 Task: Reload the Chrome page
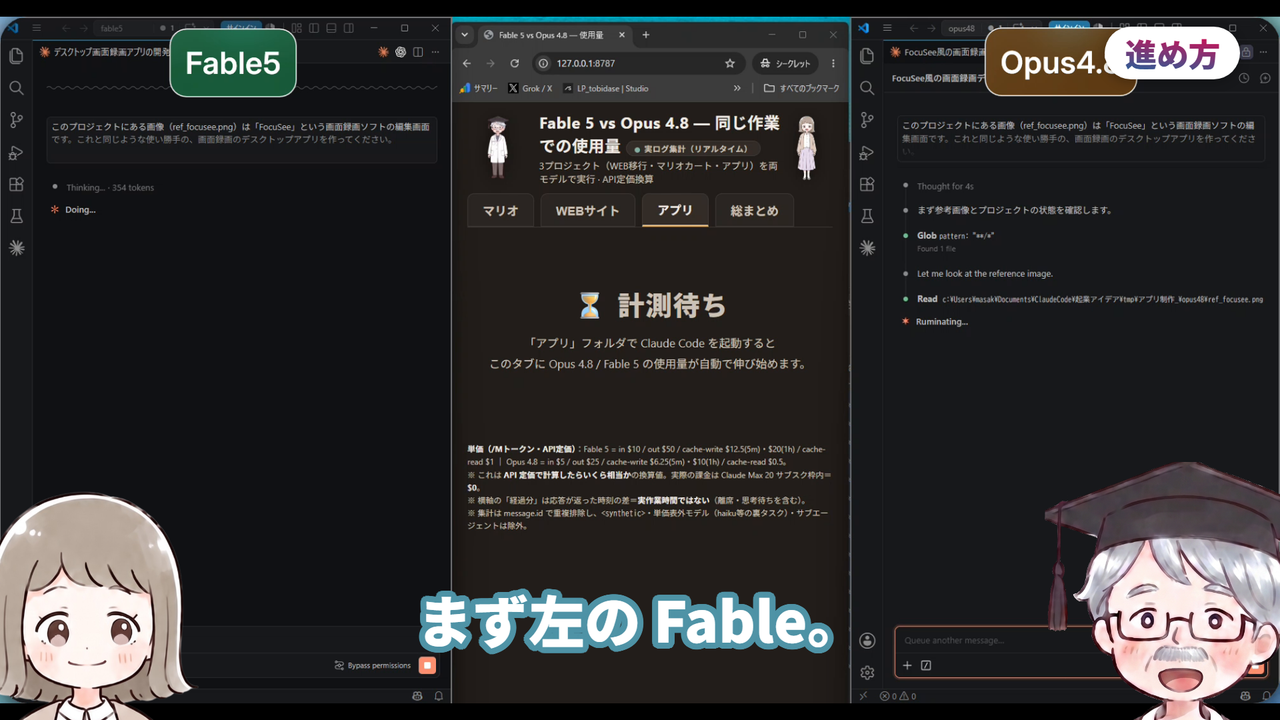pyautogui.click(x=514, y=63)
